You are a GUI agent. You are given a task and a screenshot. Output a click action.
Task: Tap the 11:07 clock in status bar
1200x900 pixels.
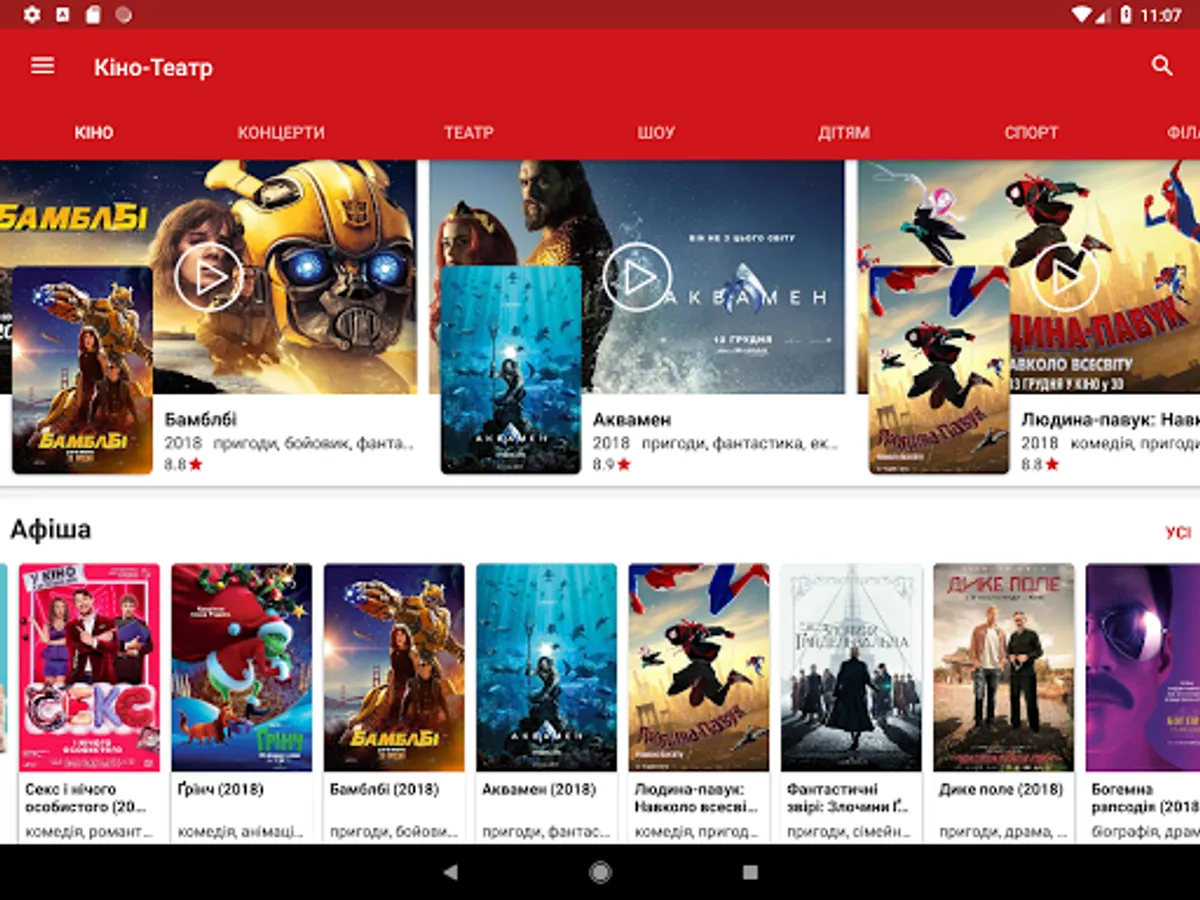[1161, 15]
